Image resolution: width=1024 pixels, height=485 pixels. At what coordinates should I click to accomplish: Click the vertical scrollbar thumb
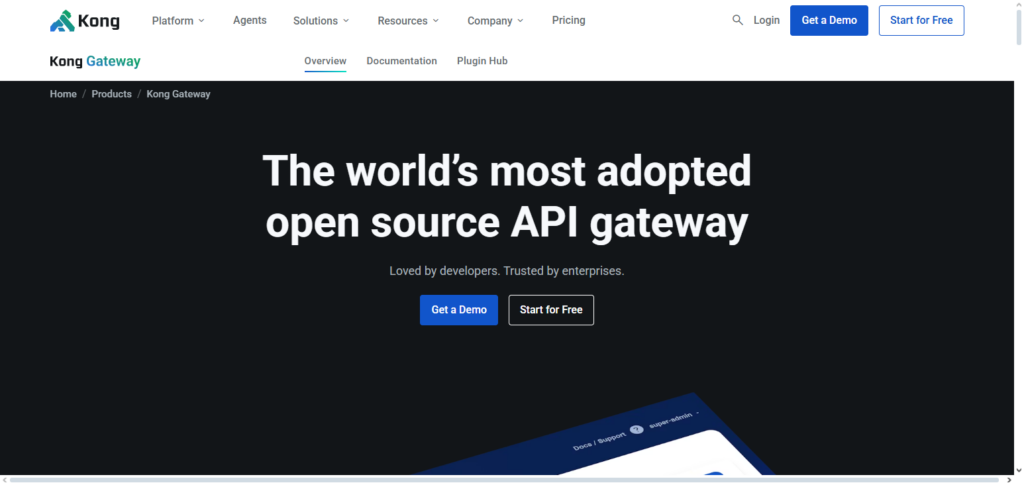1019,27
